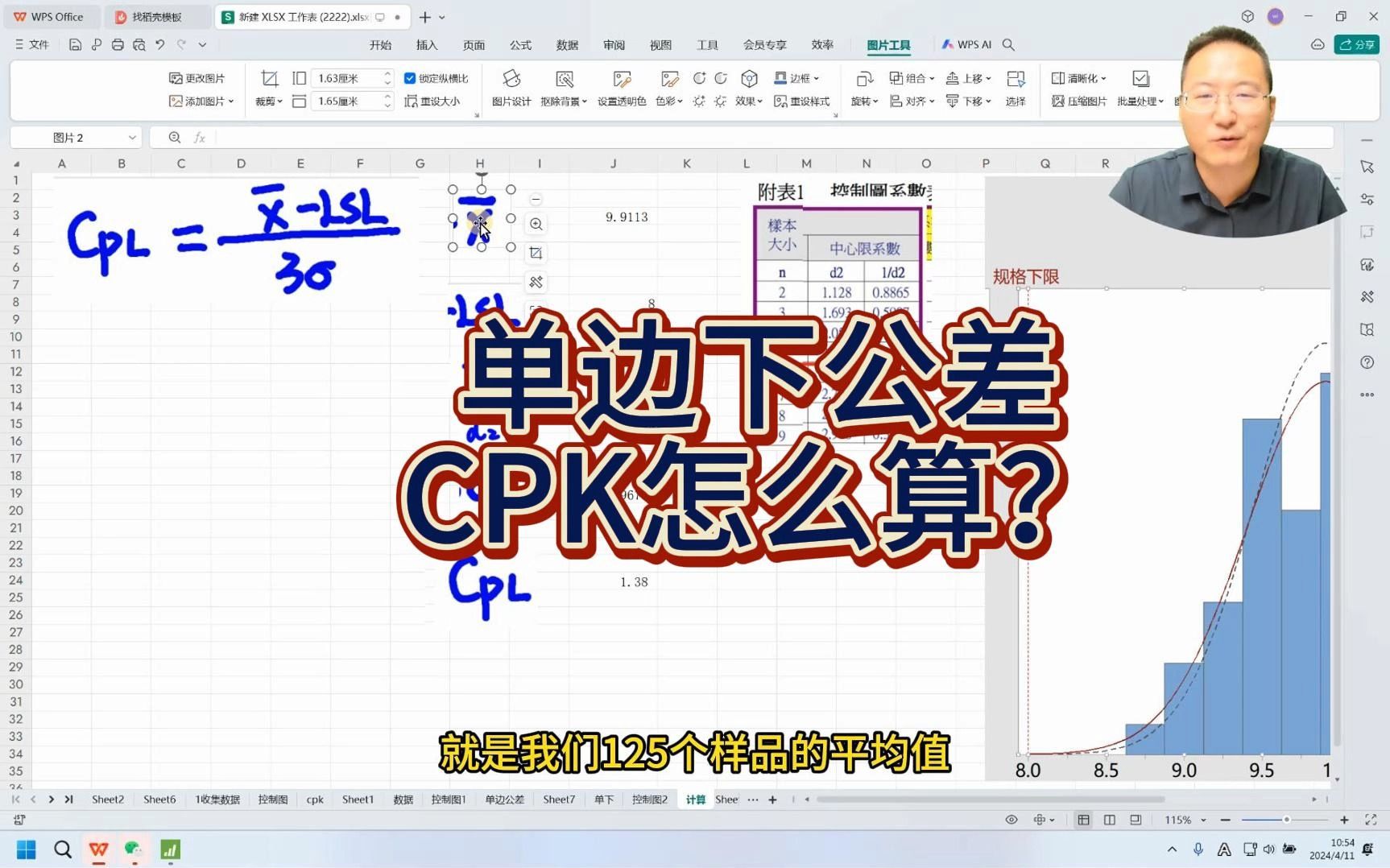Image resolution: width=1390 pixels, height=868 pixels.
Task: Click the fx insert function icon
Action: pyautogui.click(x=199, y=138)
